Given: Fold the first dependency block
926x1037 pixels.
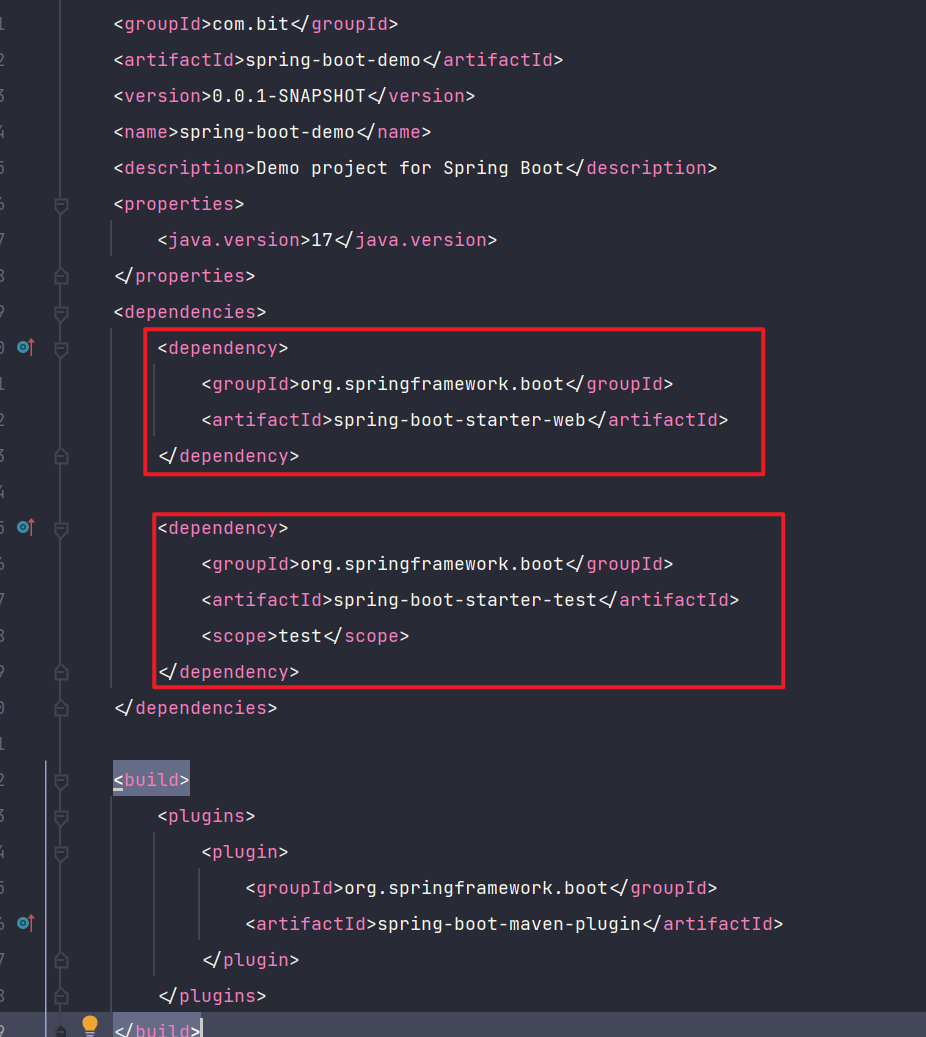Looking at the screenshot, I should coord(61,350).
